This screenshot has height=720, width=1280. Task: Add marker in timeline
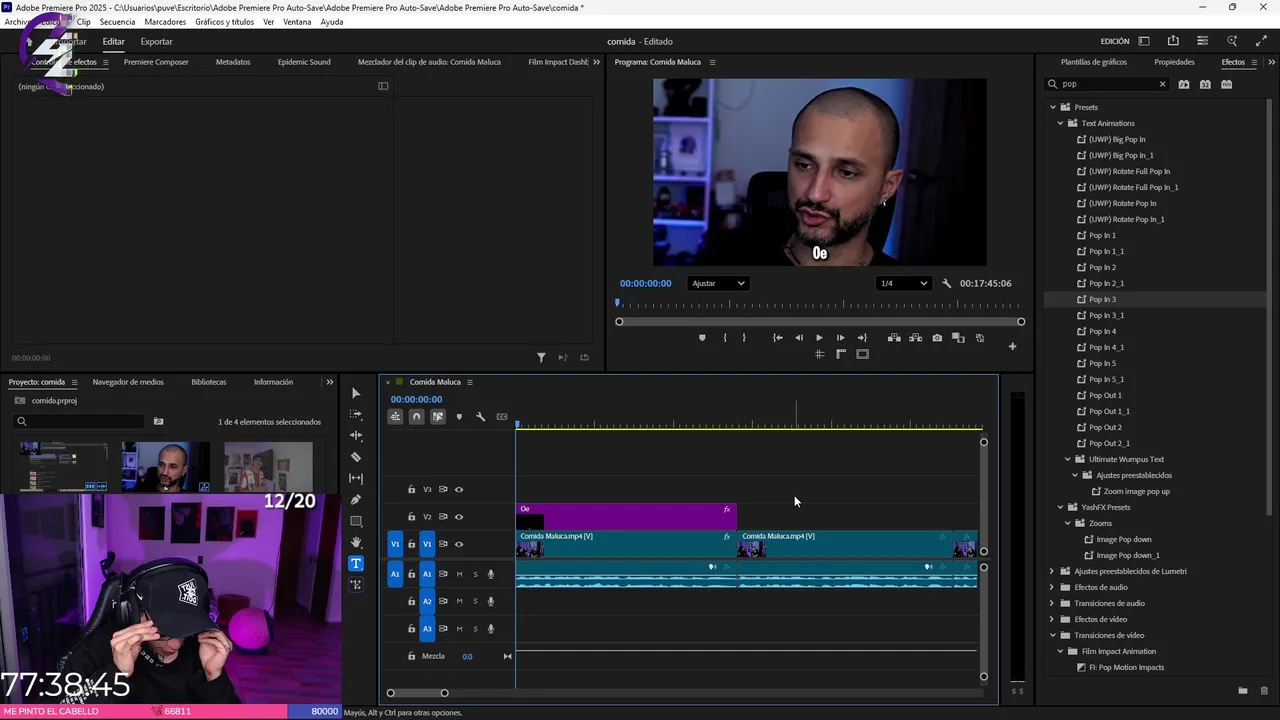(459, 417)
